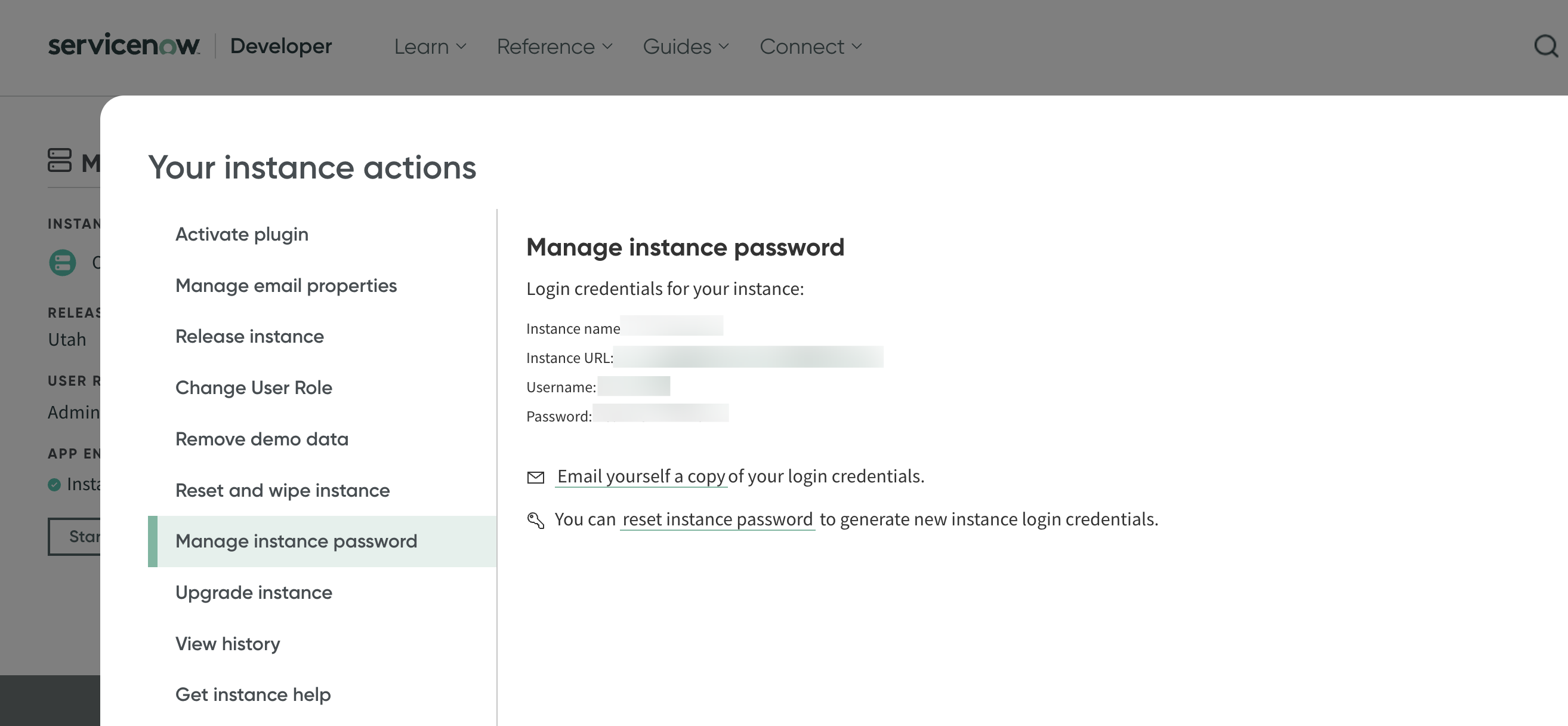The height and width of the screenshot is (726, 1568).
Task: Click the search magnifier icon
Action: pyautogui.click(x=1545, y=47)
